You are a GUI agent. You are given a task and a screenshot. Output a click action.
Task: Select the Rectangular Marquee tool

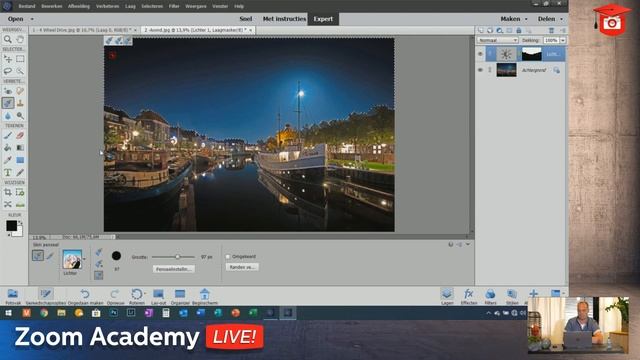point(20,59)
